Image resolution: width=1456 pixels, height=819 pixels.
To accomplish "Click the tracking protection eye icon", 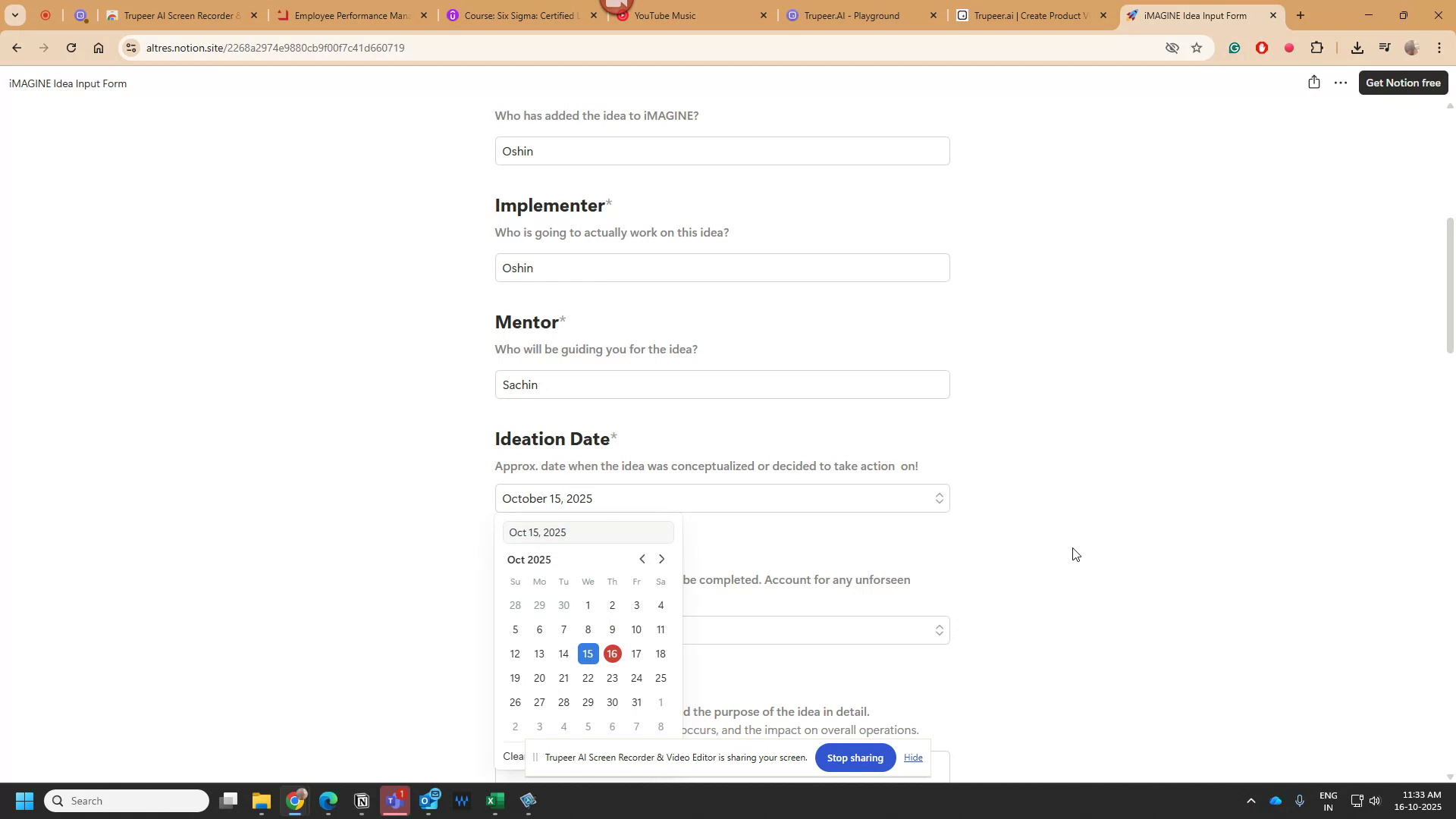I will [x=1172, y=47].
